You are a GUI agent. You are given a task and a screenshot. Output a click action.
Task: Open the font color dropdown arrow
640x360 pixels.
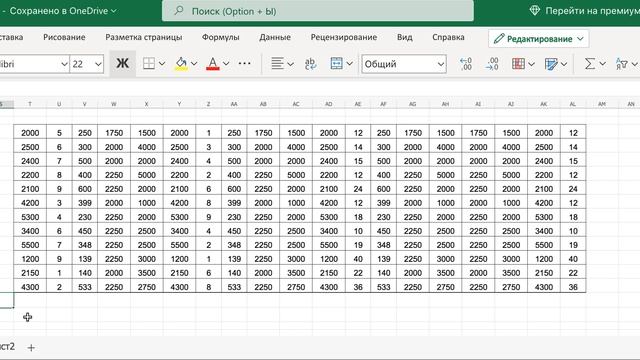pos(226,64)
